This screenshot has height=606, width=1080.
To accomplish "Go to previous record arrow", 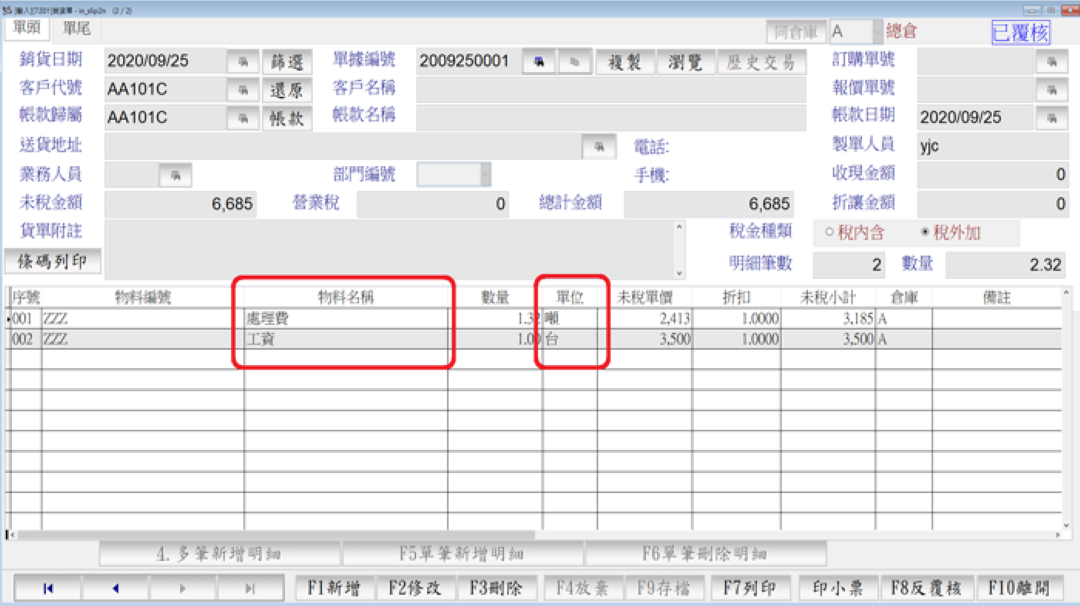I will pos(115,589).
